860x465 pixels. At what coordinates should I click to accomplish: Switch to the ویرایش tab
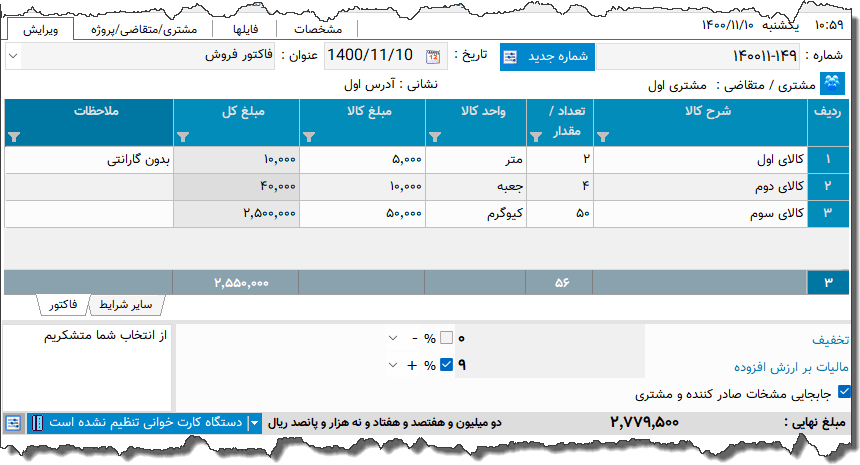pos(41,29)
